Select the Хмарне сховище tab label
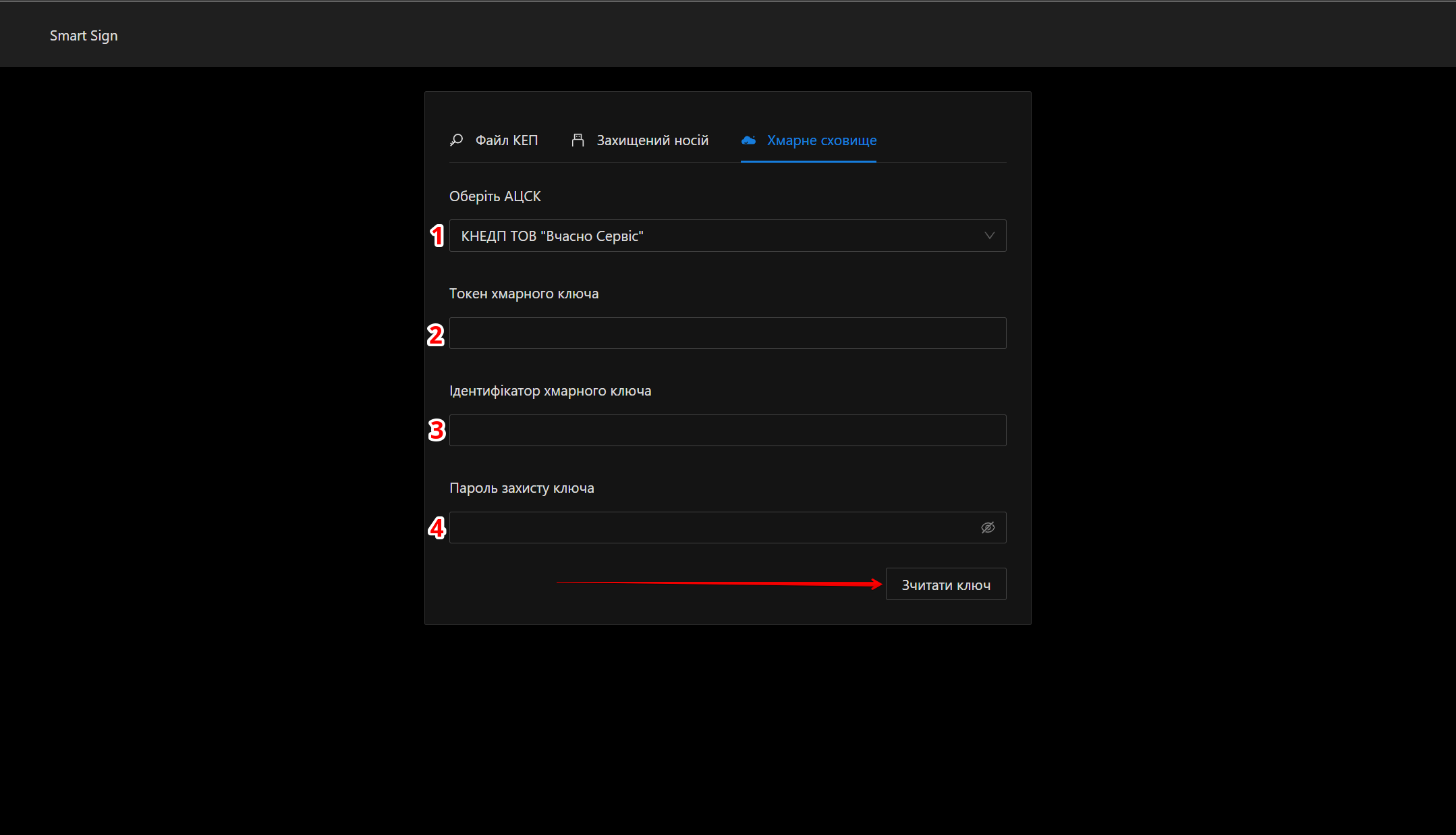 click(x=821, y=140)
